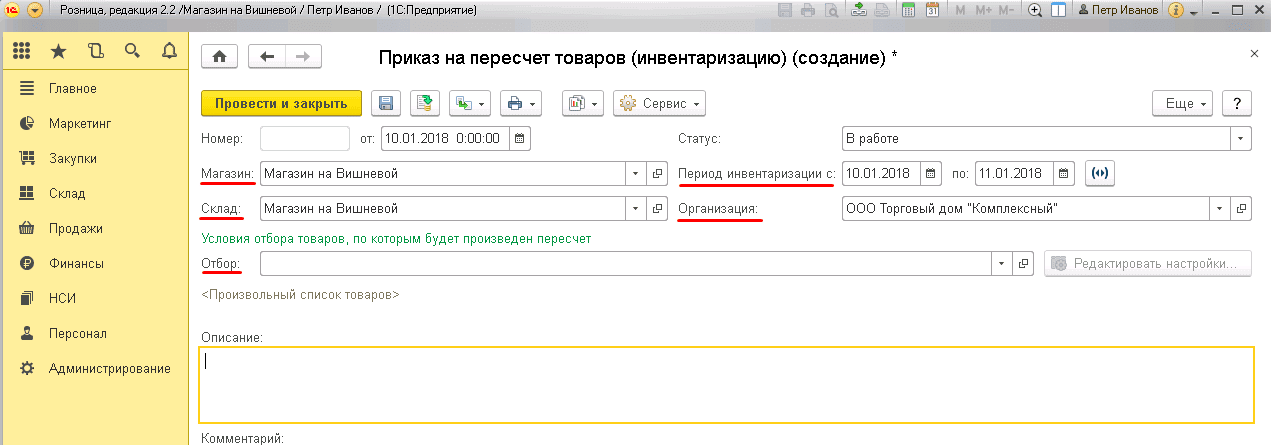Click the back arrow navigation button

266,57
